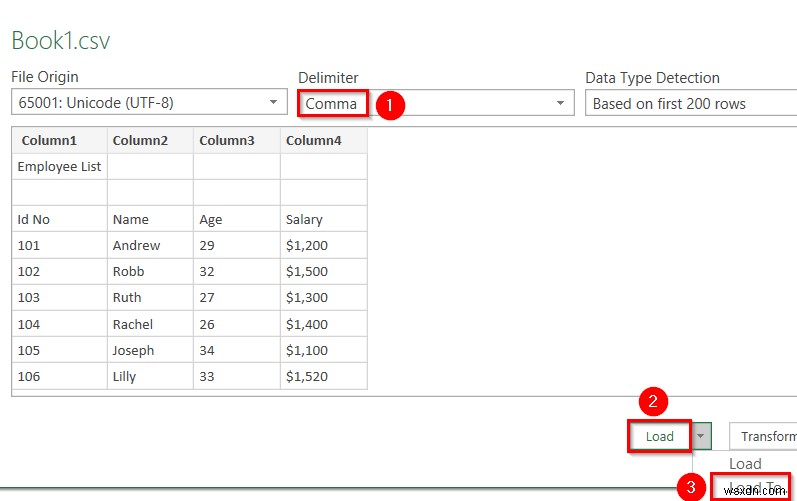This screenshot has height=501, width=797.
Task: Click the Transform button
Action: click(763, 436)
